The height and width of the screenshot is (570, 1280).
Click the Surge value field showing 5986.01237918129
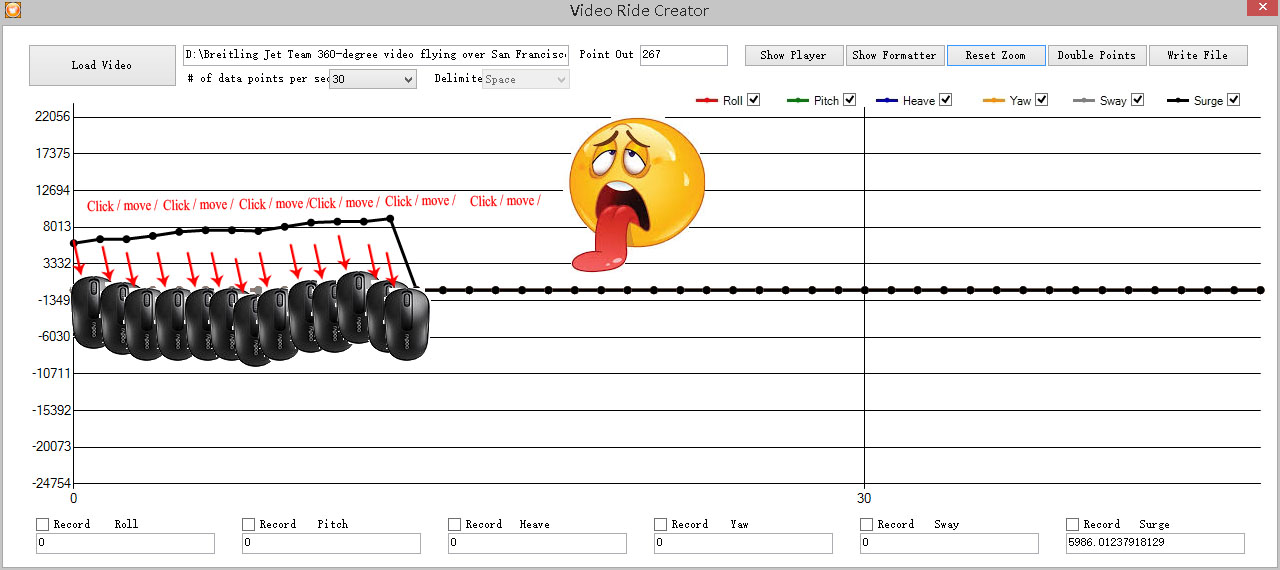pyautogui.click(x=1155, y=543)
